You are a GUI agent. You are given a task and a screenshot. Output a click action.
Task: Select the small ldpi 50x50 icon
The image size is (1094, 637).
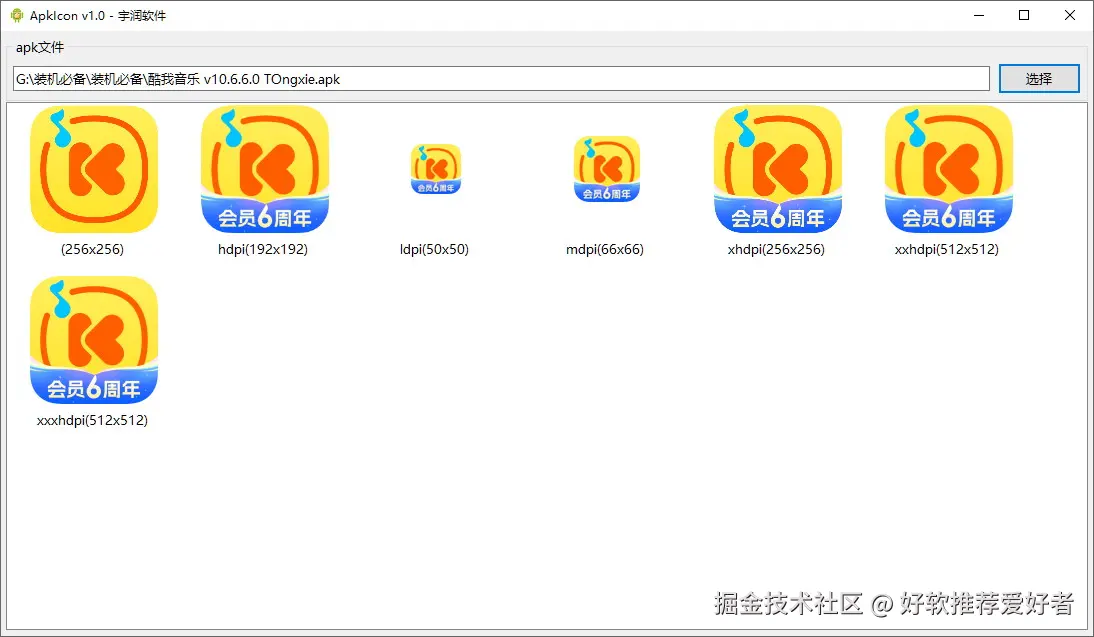tap(436, 169)
